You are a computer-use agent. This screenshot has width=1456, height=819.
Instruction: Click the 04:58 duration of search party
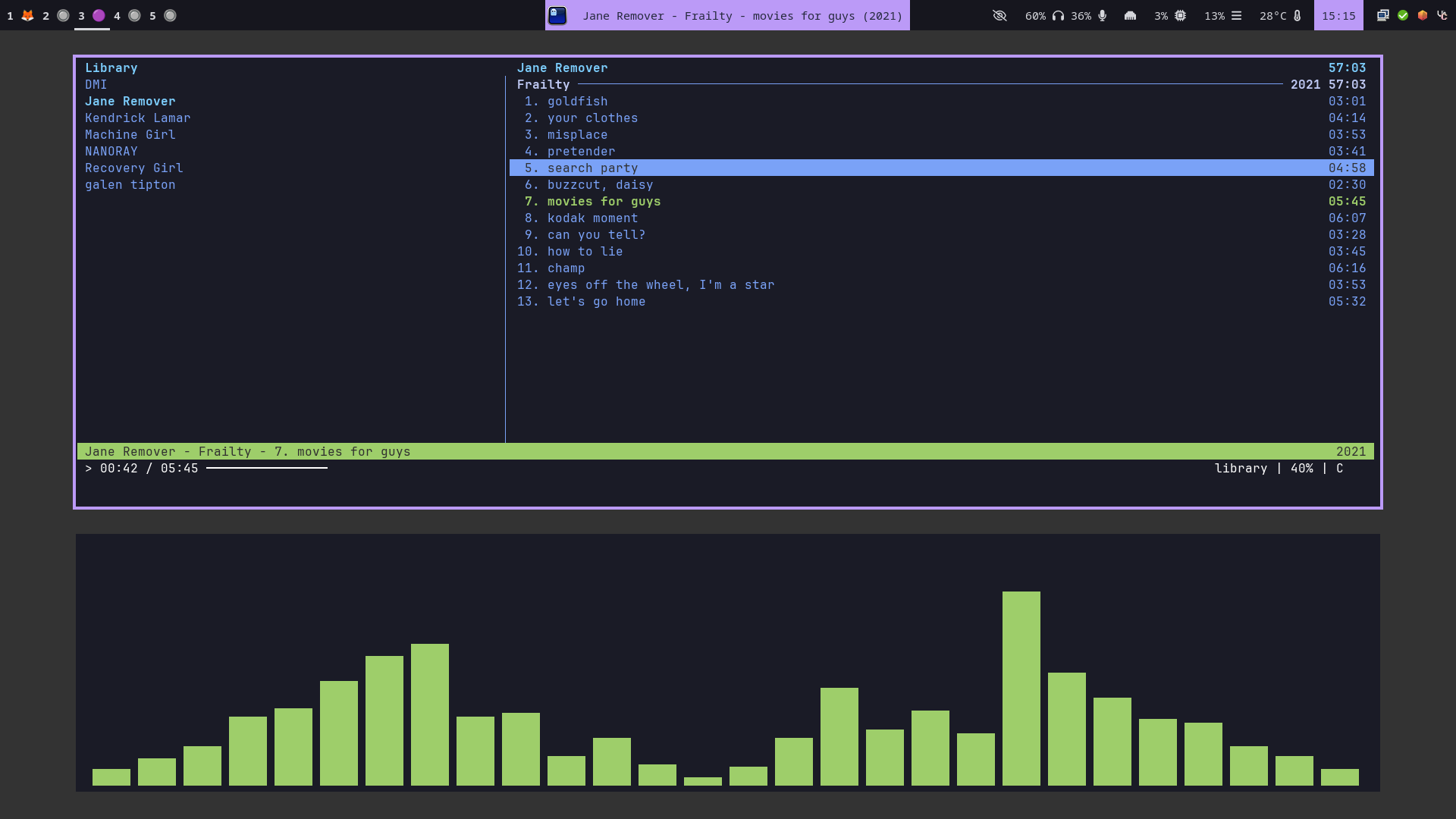point(1347,168)
